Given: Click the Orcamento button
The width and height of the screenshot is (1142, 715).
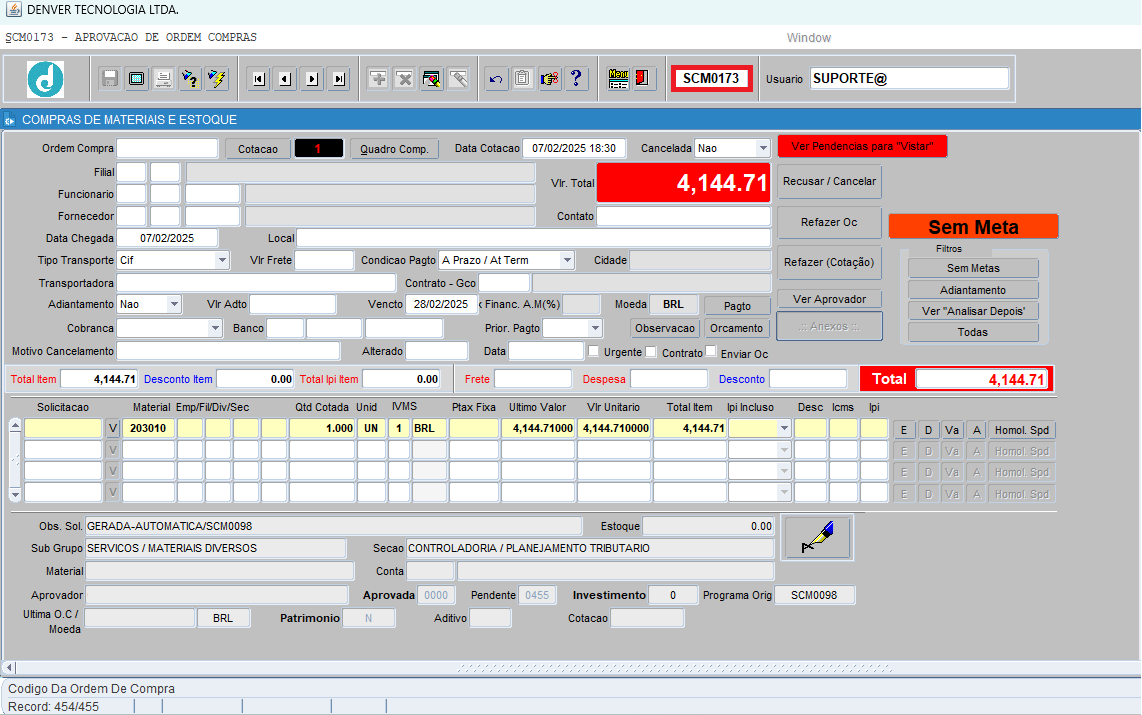Looking at the screenshot, I should pos(736,328).
